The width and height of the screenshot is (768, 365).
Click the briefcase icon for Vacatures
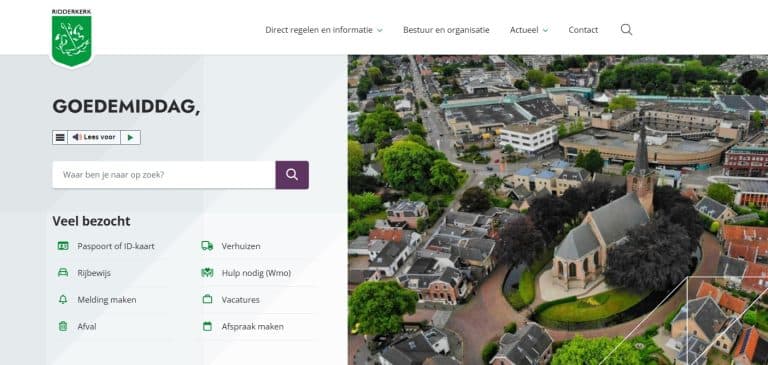point(207,299)
